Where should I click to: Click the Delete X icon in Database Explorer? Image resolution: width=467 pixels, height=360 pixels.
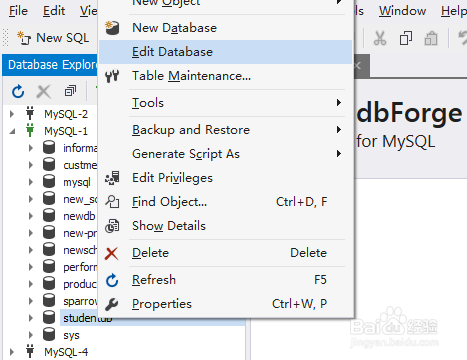click(44, 91)
